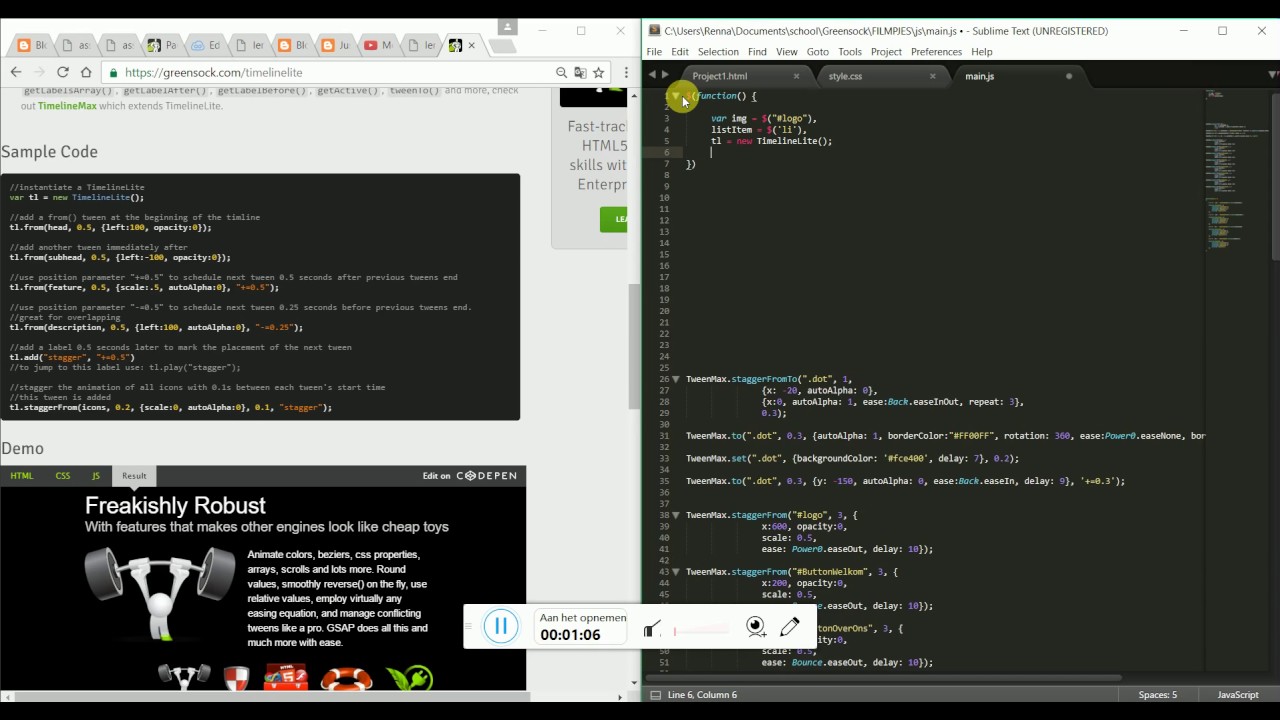Viewport: 1280px width, 720px height.
Task: Open Chrome home page button
Action: (86, 72)
